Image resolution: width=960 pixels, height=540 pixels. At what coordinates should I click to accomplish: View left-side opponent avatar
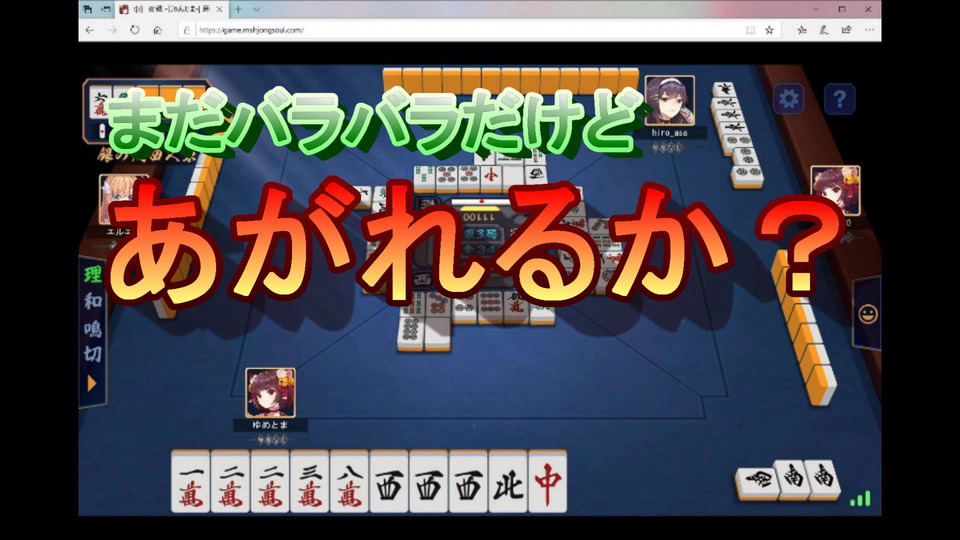click(x=122, y=200)
